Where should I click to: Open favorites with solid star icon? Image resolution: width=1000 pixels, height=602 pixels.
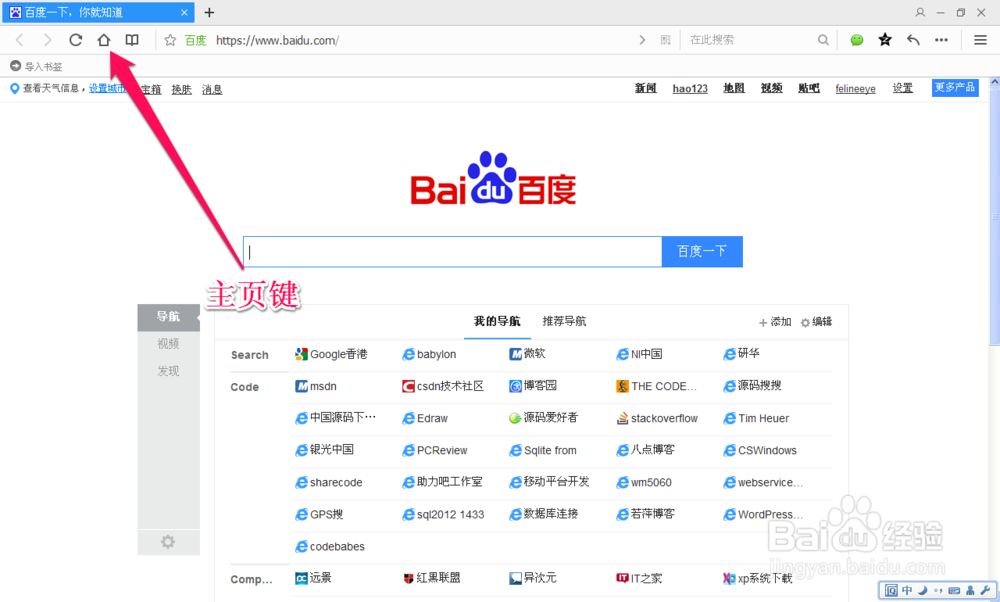[885, 40]
